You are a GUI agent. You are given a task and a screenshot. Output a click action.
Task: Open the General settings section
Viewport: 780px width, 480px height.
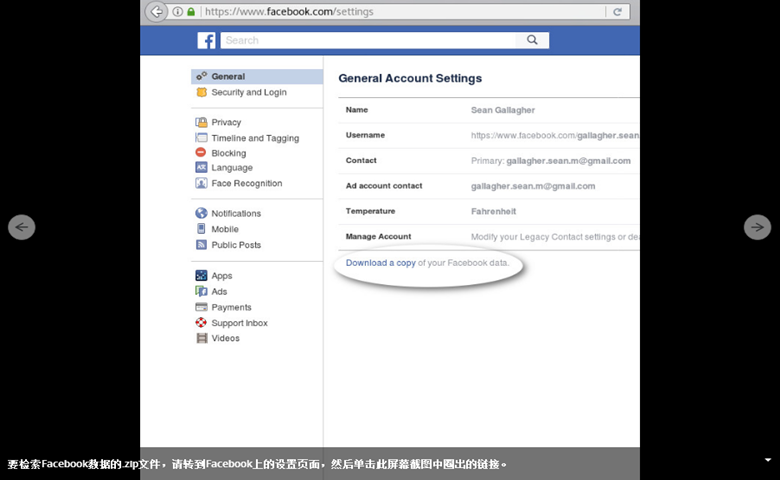point(257,76)
